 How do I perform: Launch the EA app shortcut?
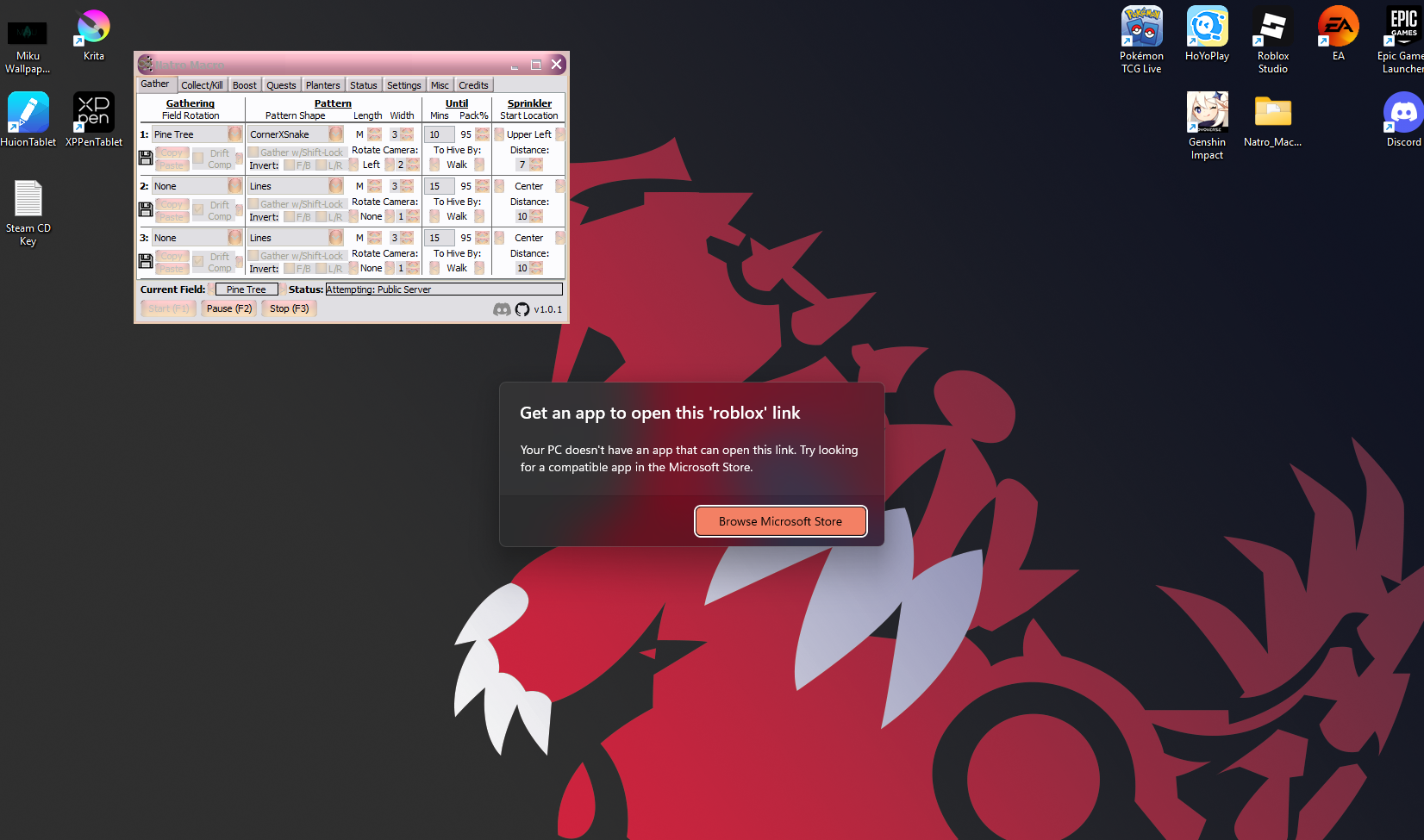coord(1338,34)
